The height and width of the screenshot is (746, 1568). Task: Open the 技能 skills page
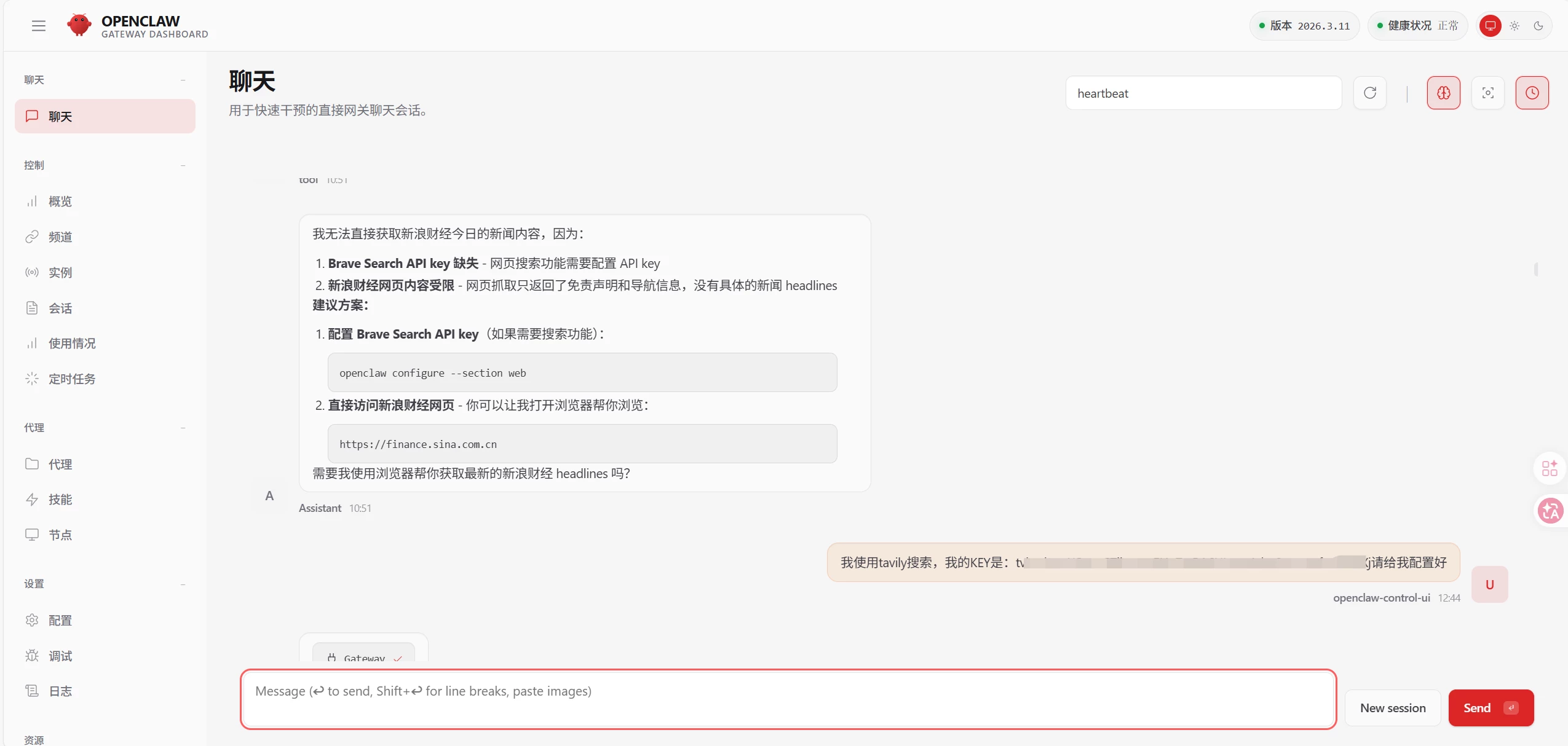pos(60,500)
